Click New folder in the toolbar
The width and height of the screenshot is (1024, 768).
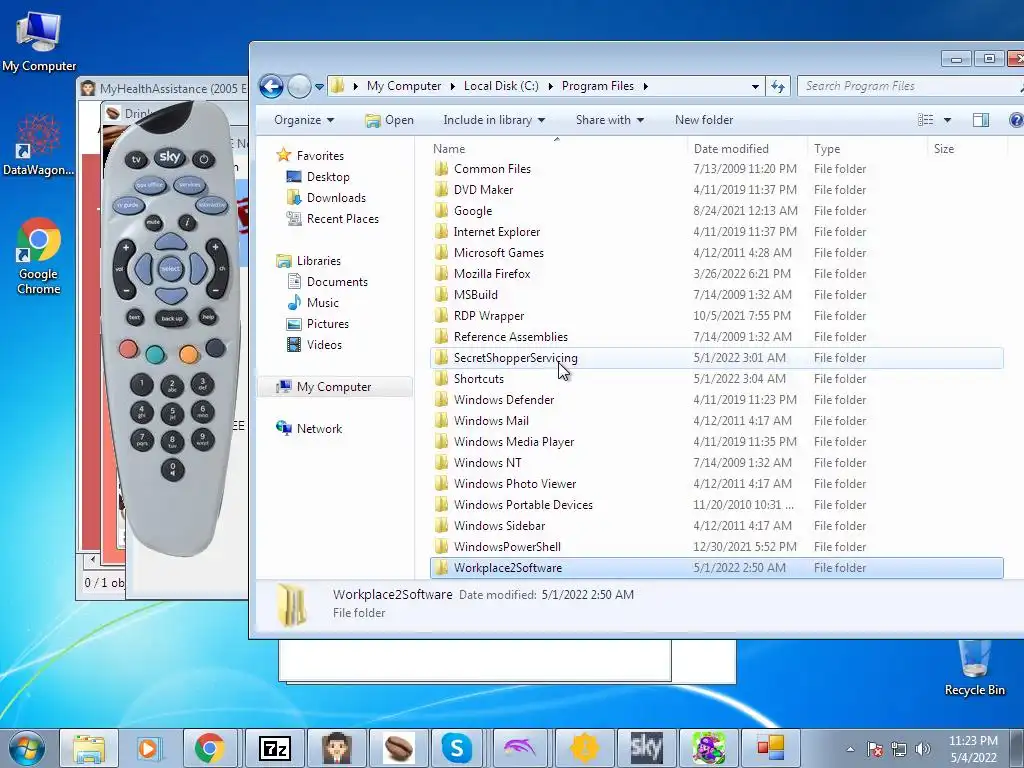pyautogui.click(x=704, y=120)
